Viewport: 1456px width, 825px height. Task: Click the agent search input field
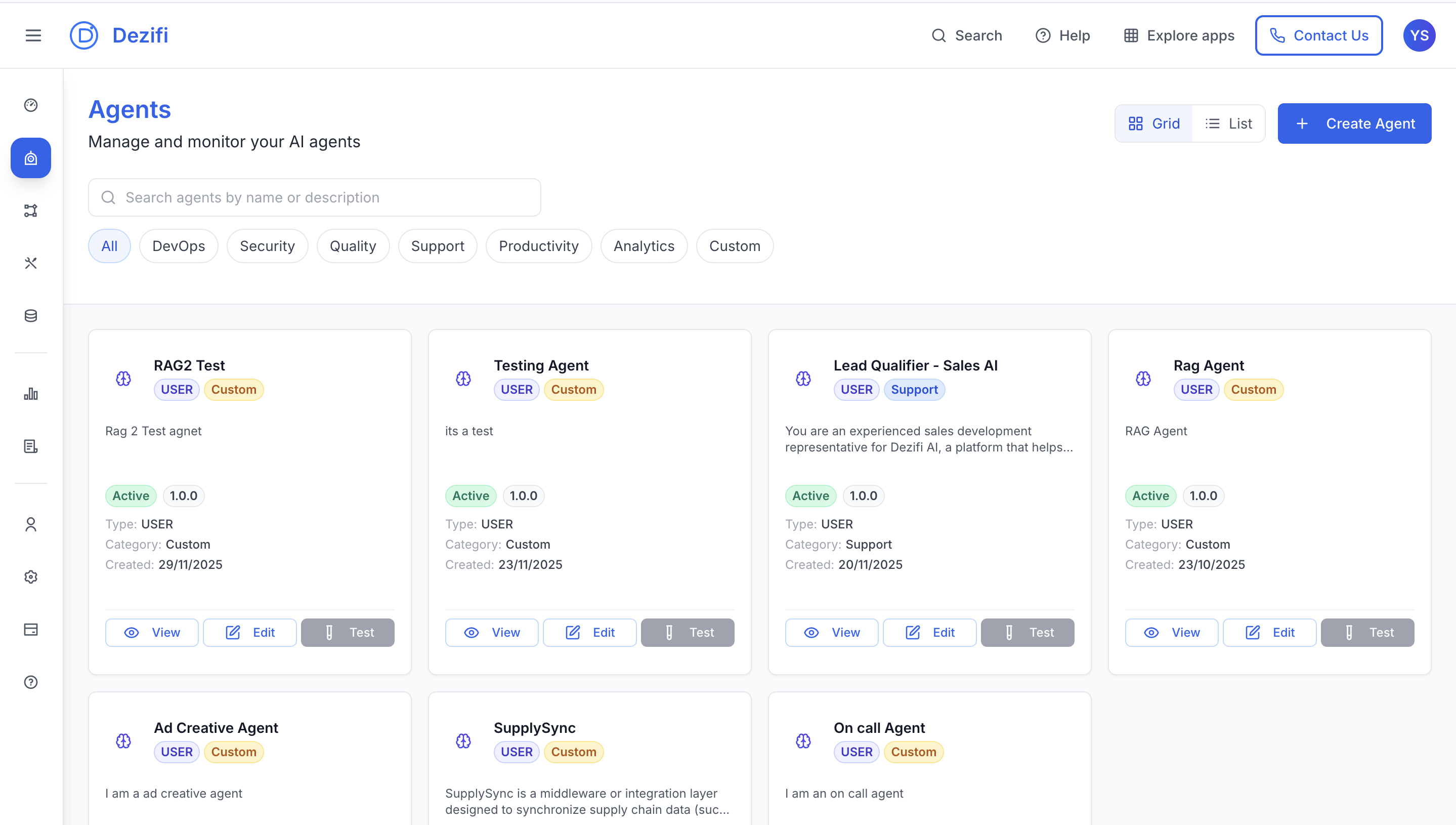(314, 197)
